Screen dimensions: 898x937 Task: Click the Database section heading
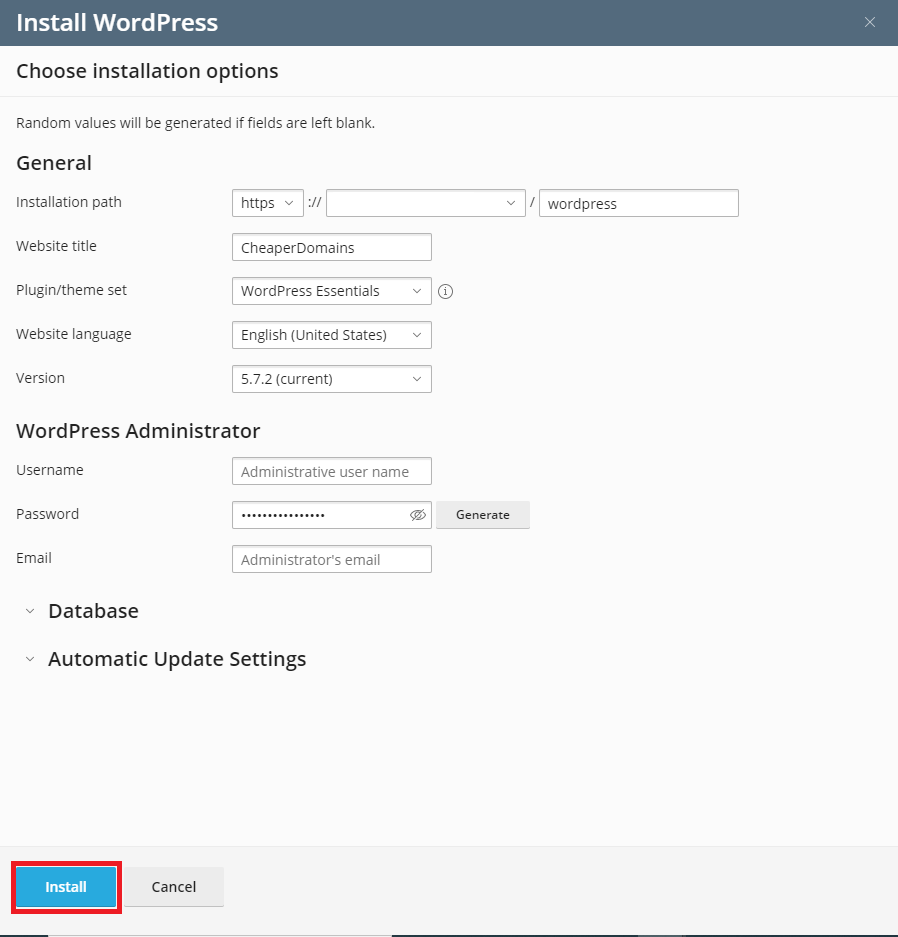pyautogui.click(x=93, y=611)
